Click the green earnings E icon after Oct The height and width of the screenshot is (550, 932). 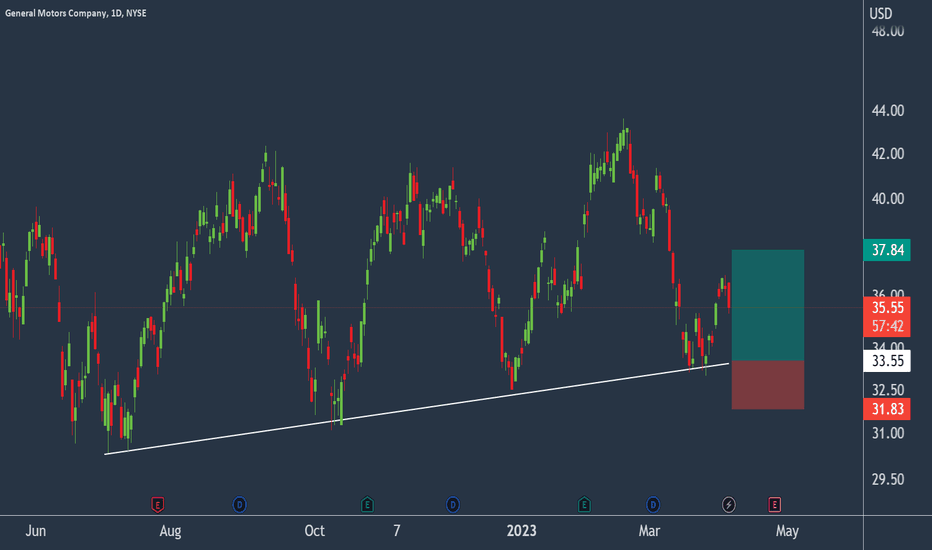(367, 505)
